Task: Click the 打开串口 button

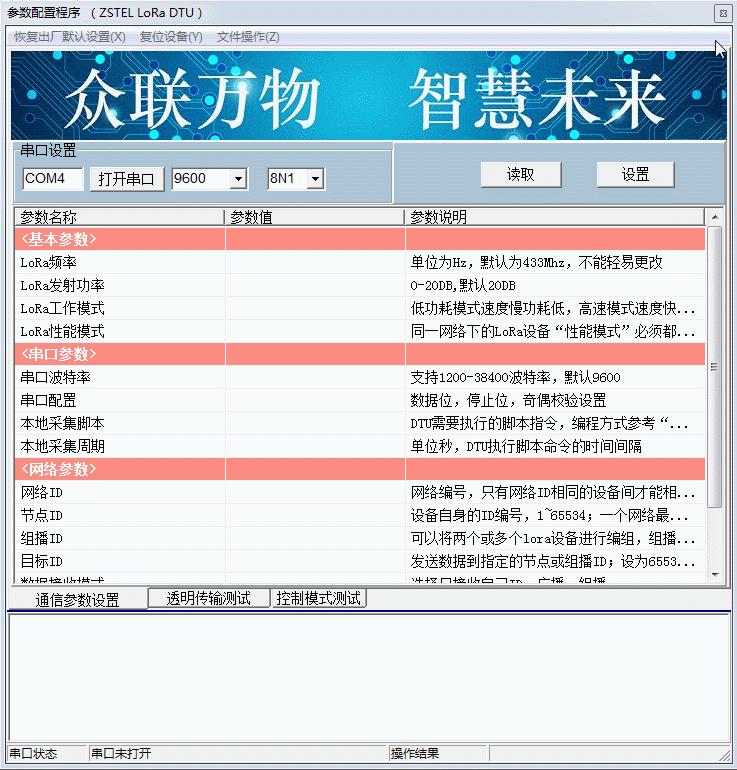Action: point(127,179)
